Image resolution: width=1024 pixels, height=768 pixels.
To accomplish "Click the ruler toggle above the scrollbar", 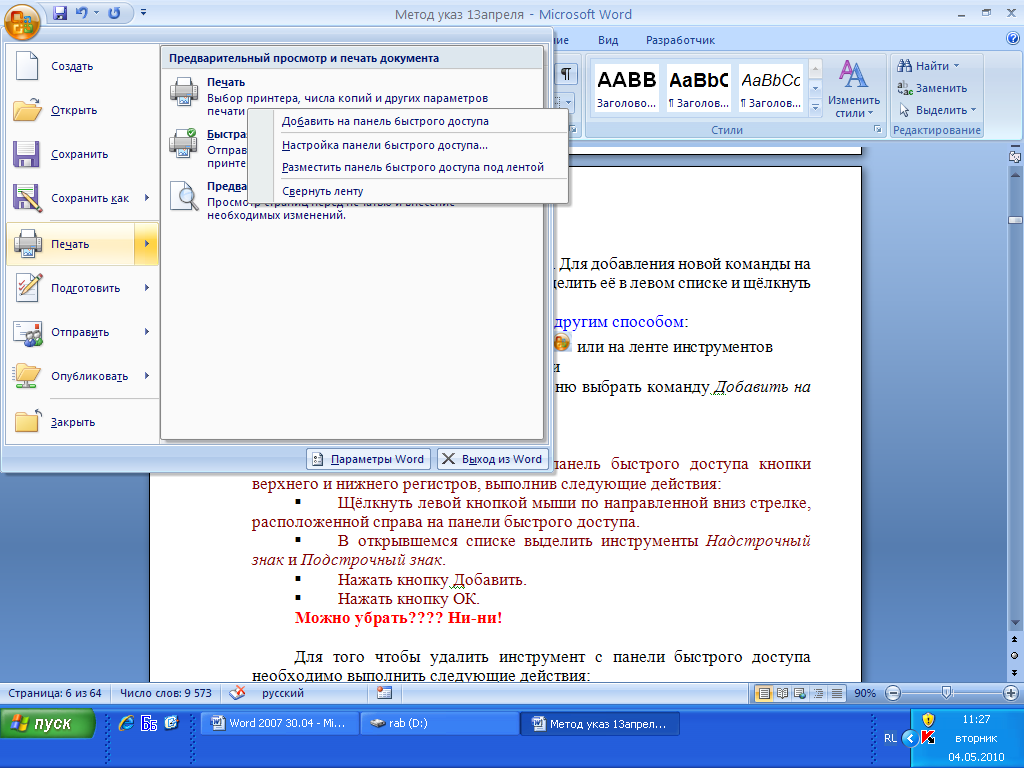I will click(x=1015, y=157).
